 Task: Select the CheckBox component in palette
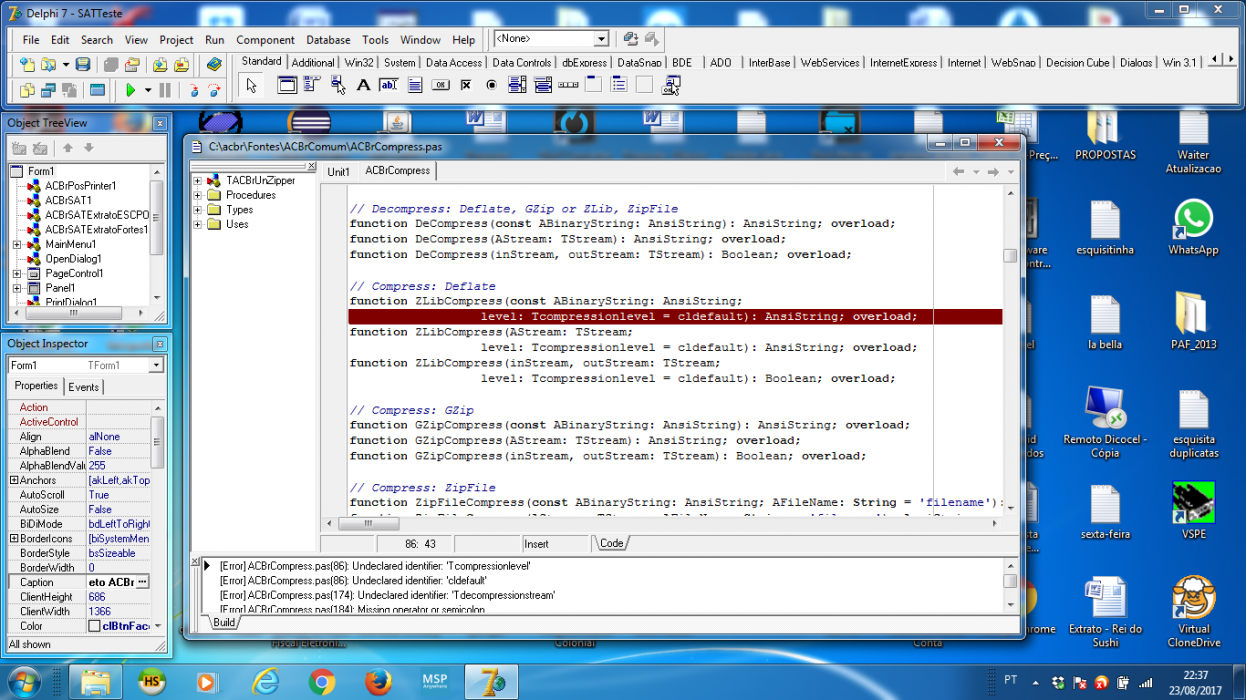(x=466, y=85)
